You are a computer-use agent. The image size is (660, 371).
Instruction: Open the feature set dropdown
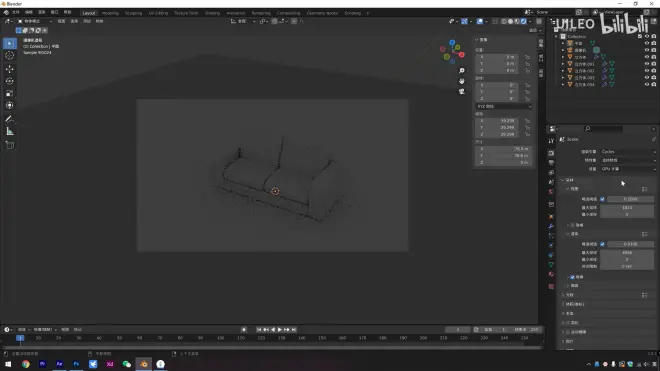(628, 160)
